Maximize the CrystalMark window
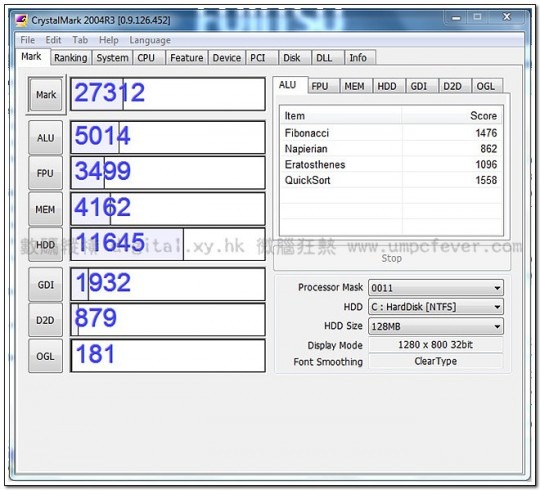540x490 pixels. (477, 17)
